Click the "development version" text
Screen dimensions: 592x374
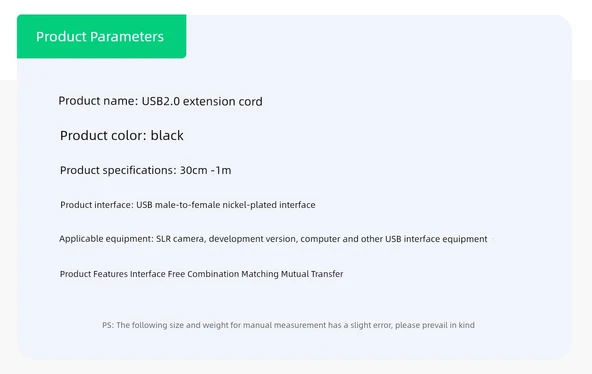252,239
